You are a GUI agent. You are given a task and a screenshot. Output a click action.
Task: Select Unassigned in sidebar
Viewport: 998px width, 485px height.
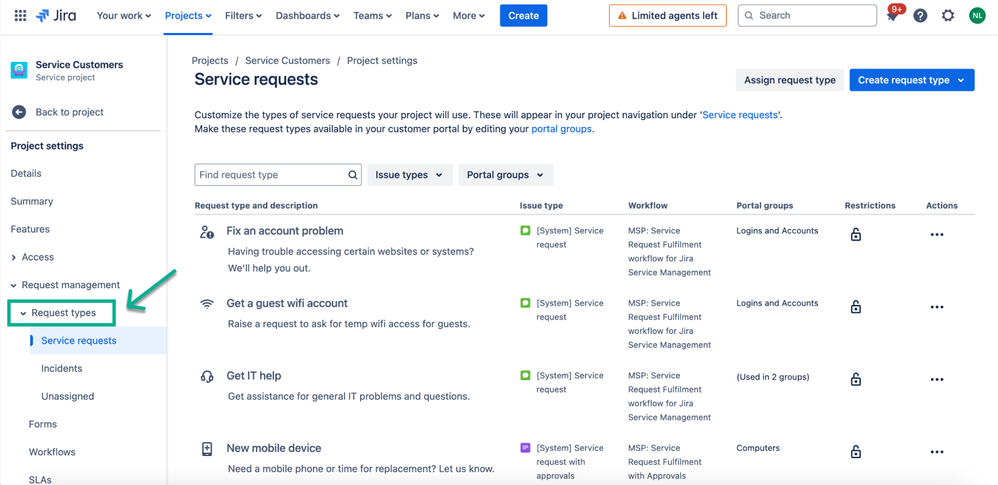tap(67, 397)
